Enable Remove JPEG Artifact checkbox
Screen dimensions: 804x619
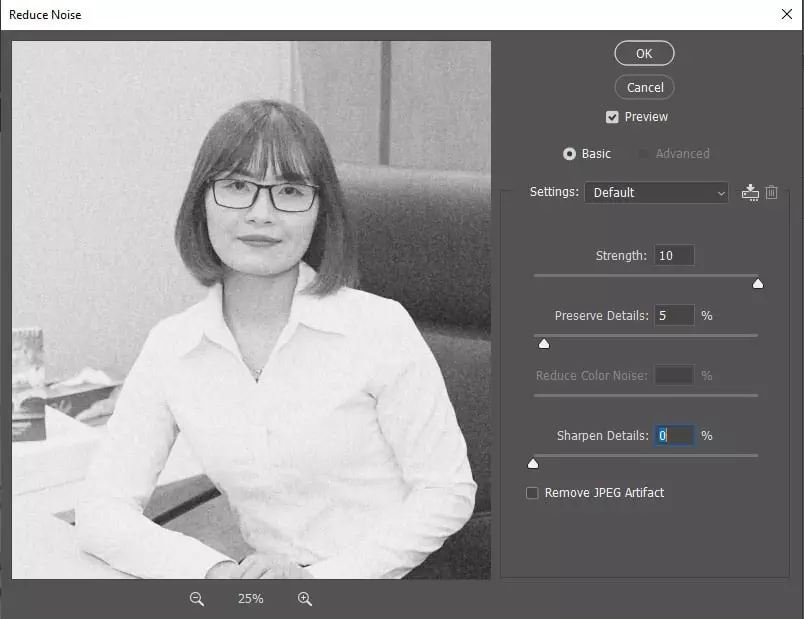click(533, 493)
